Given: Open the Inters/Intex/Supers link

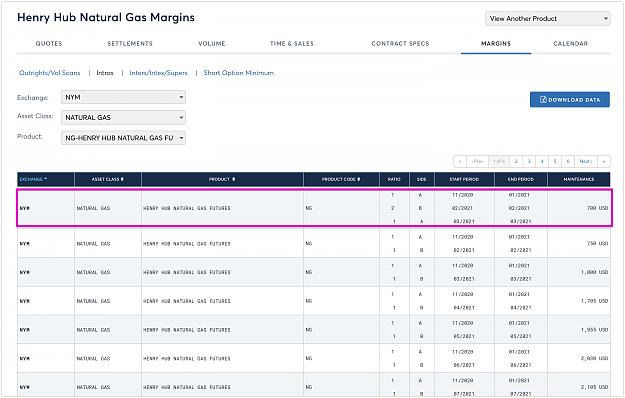Looking at the screenshot, I should [158, 73].
